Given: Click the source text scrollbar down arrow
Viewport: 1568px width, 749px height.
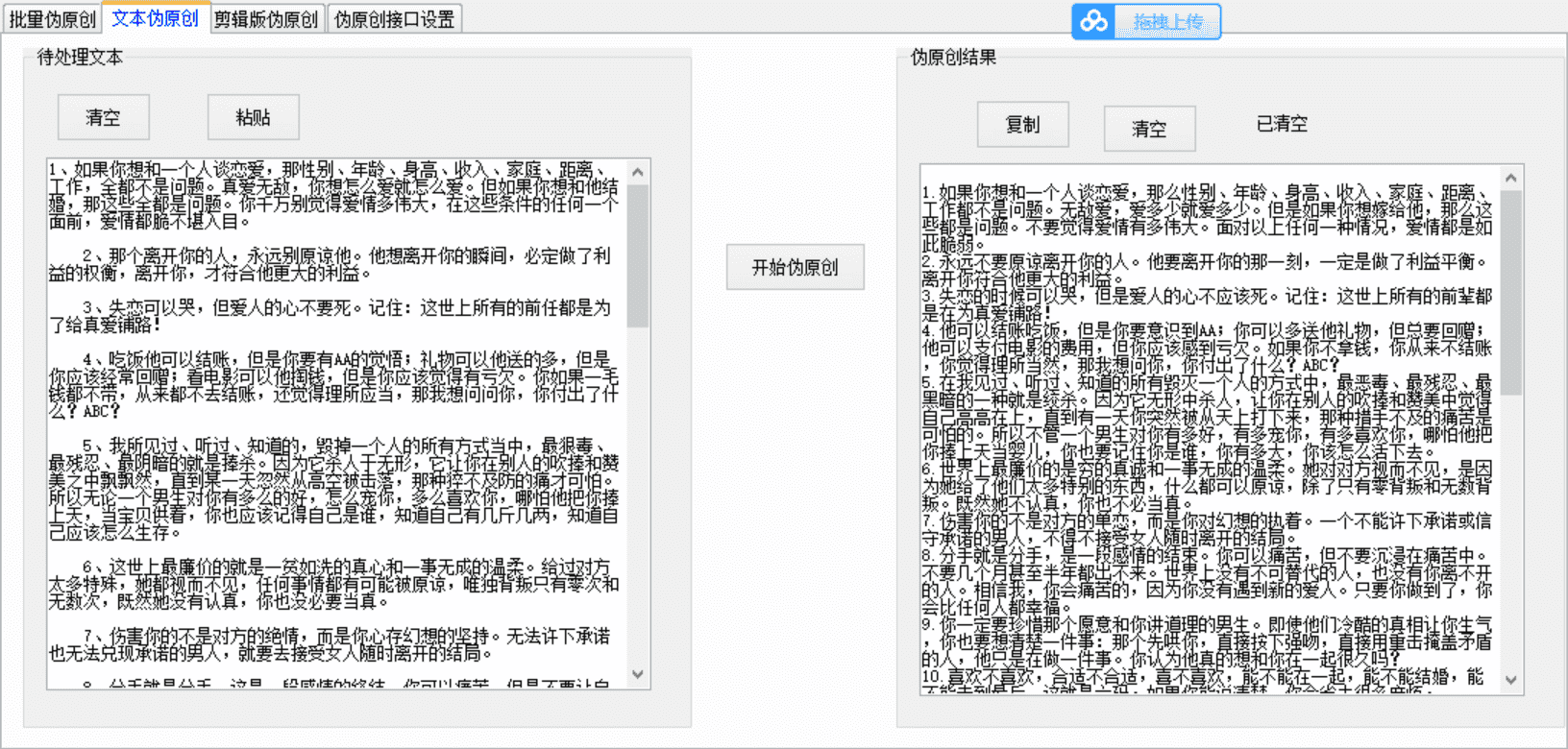Looking at the screenshot, I should point(637,675).
